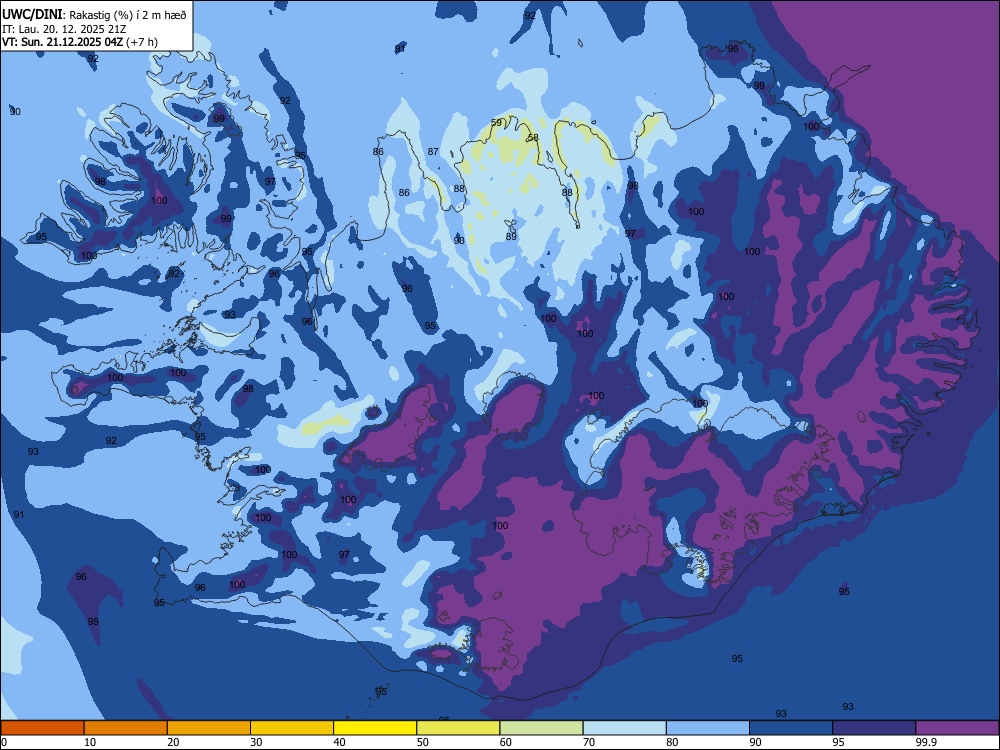Select the 10–20 orange legend color block
This screenshot has width=1000, height=750.
[126, 728]
